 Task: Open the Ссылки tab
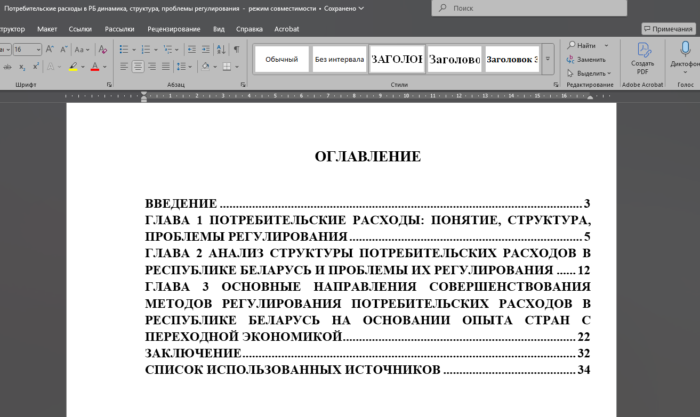(x=80, y=29)
